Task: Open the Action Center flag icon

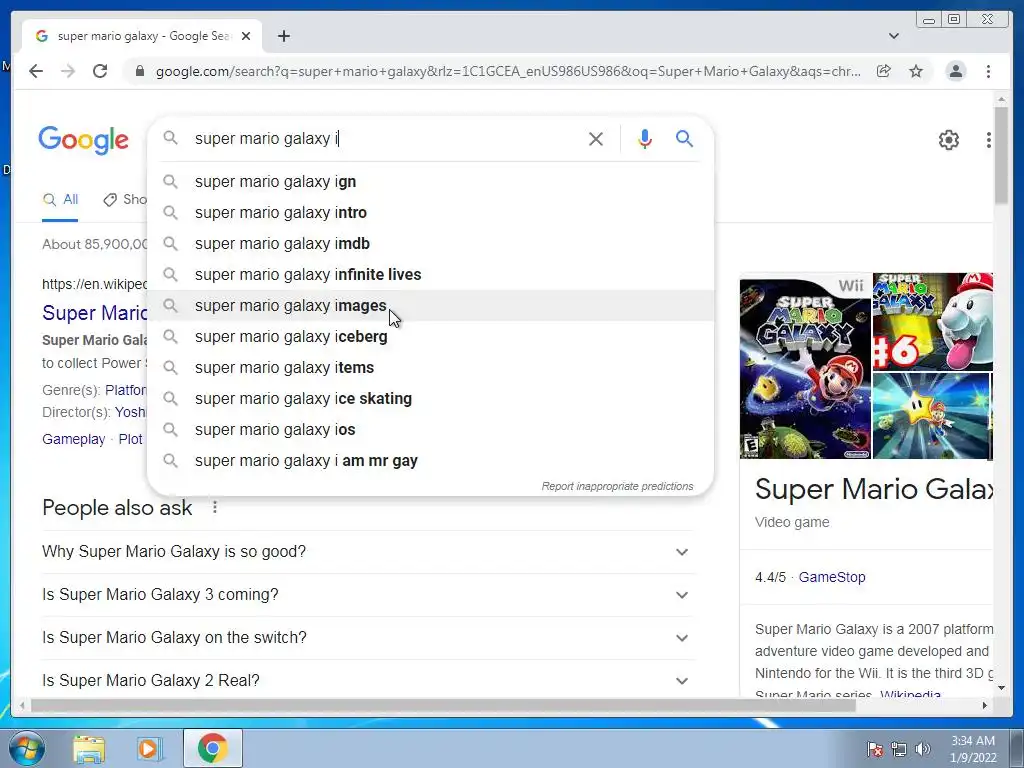Action: tap(874, 749)
